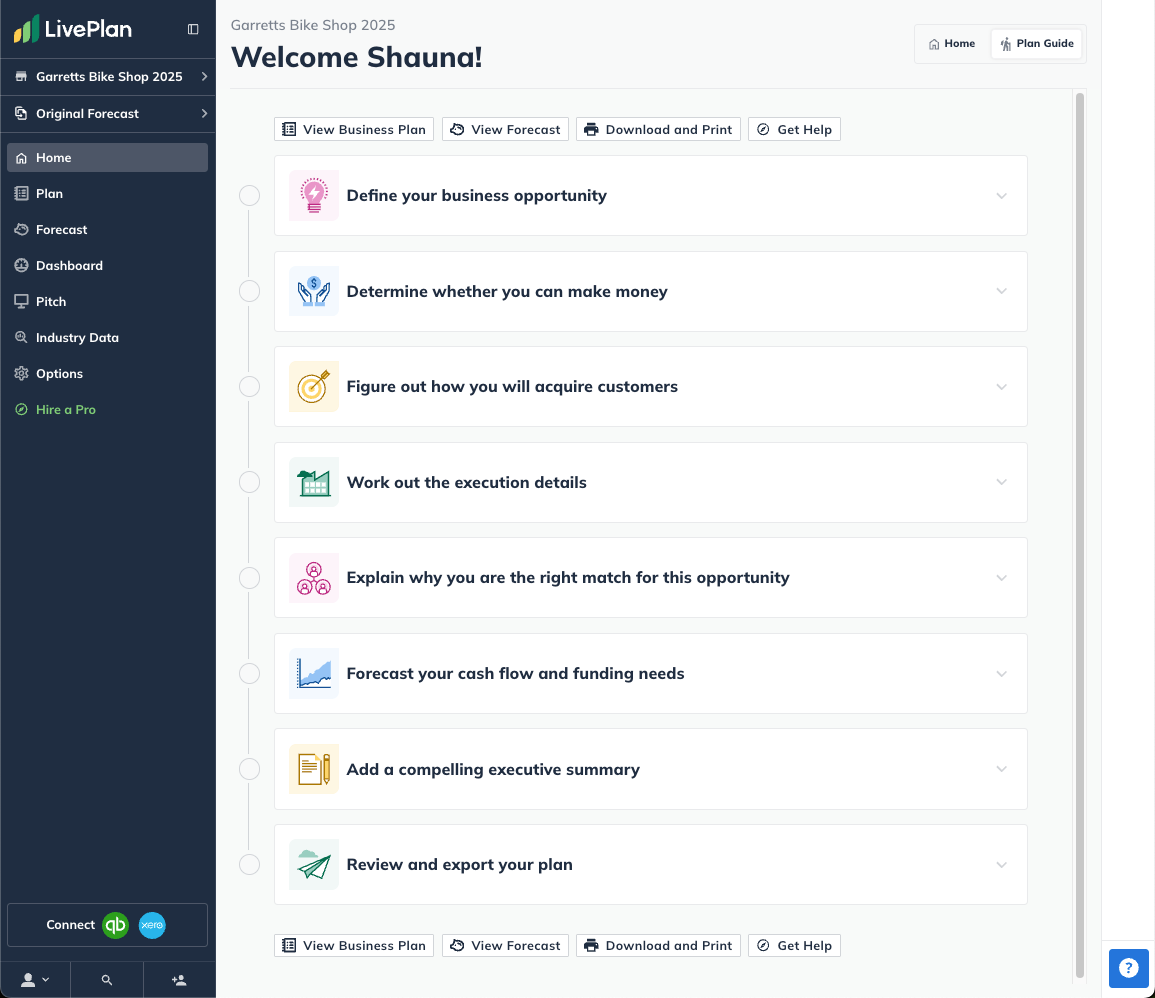Expand Define your business opportunity chevron
The width and height of the screenshot is (1155, 998).
click(x=1002, y=196)
